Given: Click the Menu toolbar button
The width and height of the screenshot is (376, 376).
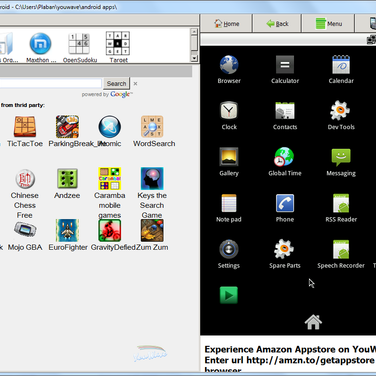Looking at the screenshot, I should (329, 24).
